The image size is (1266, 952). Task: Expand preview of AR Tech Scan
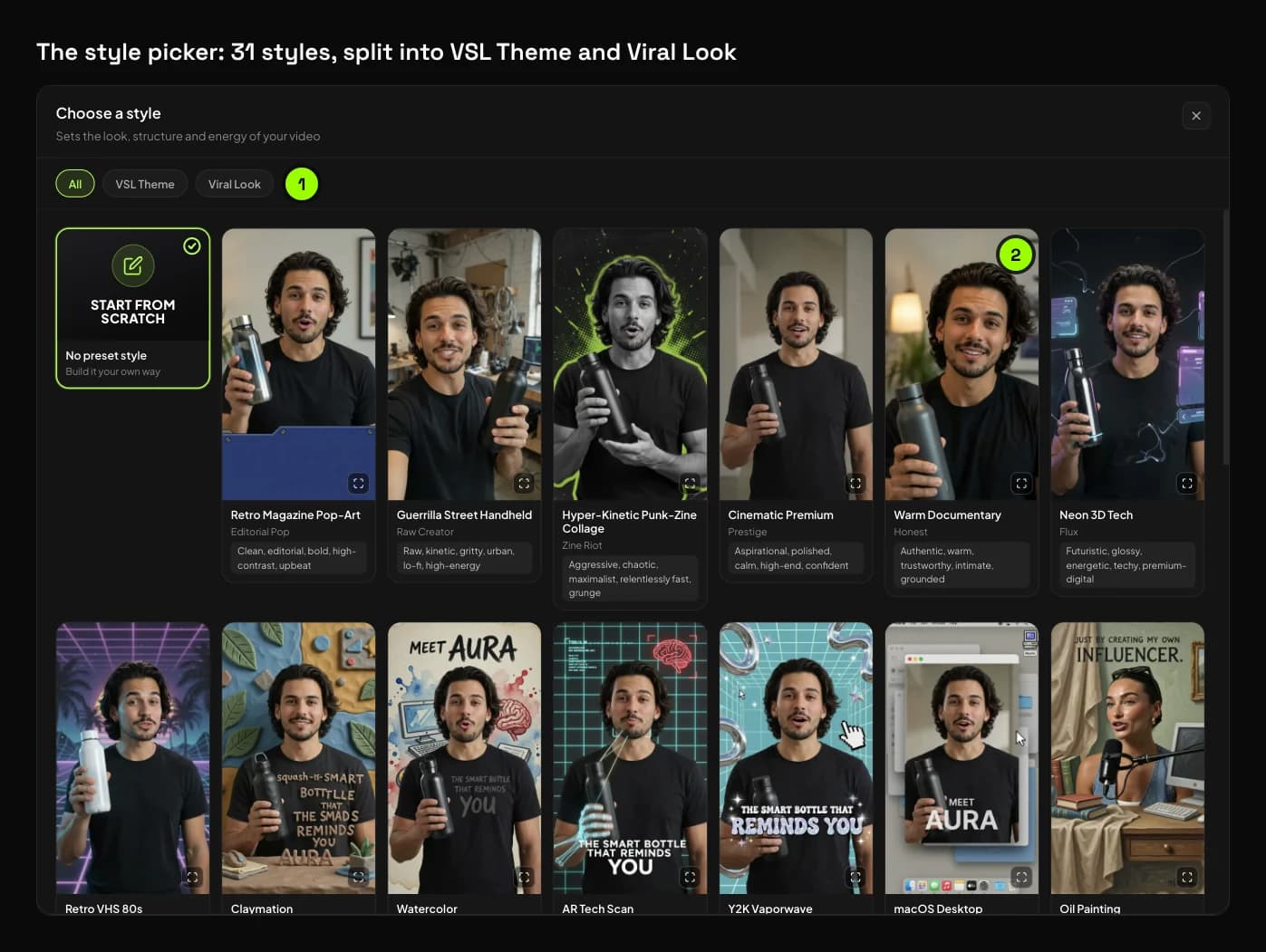690,877
